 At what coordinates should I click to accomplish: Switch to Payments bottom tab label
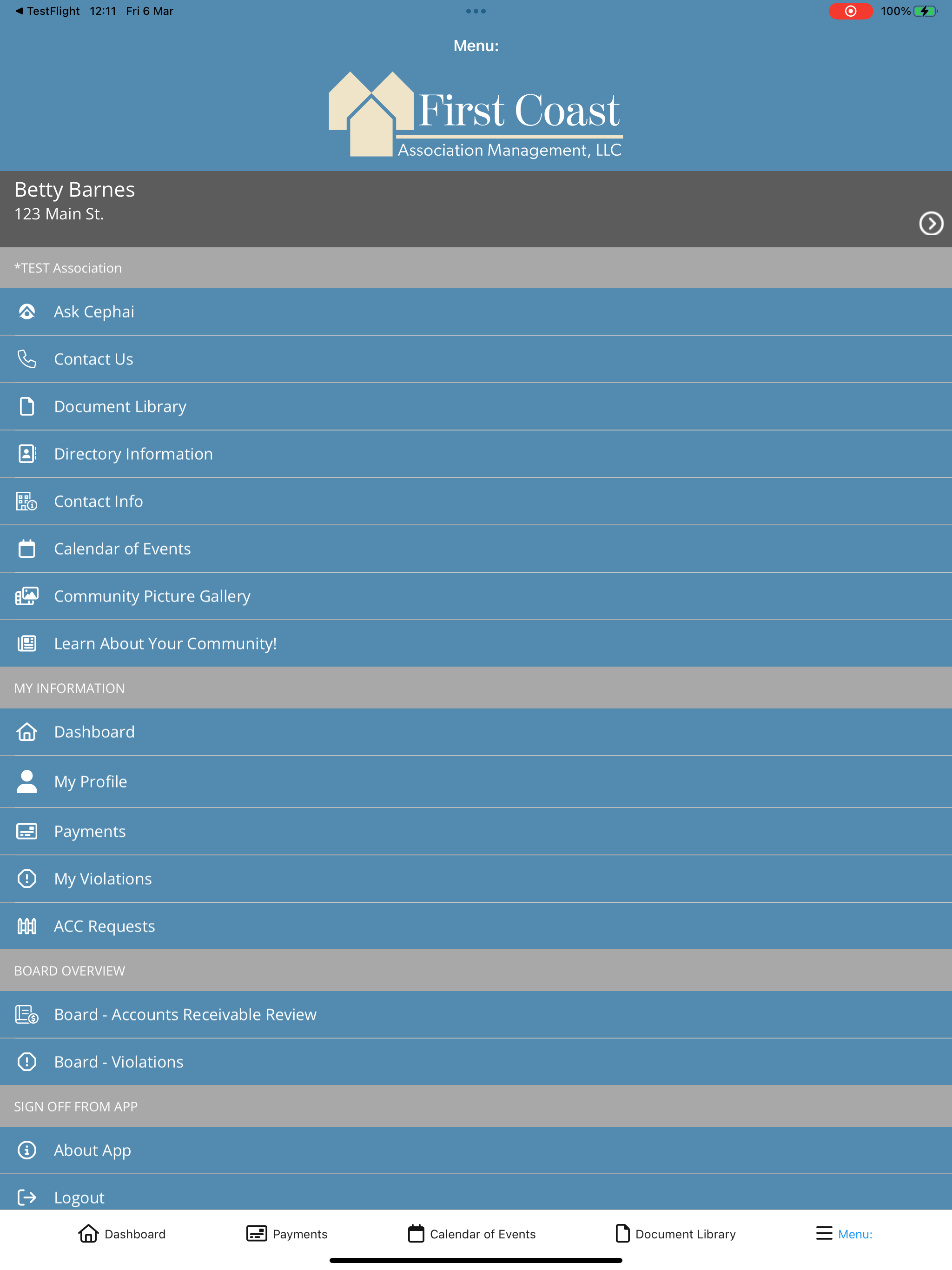300,1234
